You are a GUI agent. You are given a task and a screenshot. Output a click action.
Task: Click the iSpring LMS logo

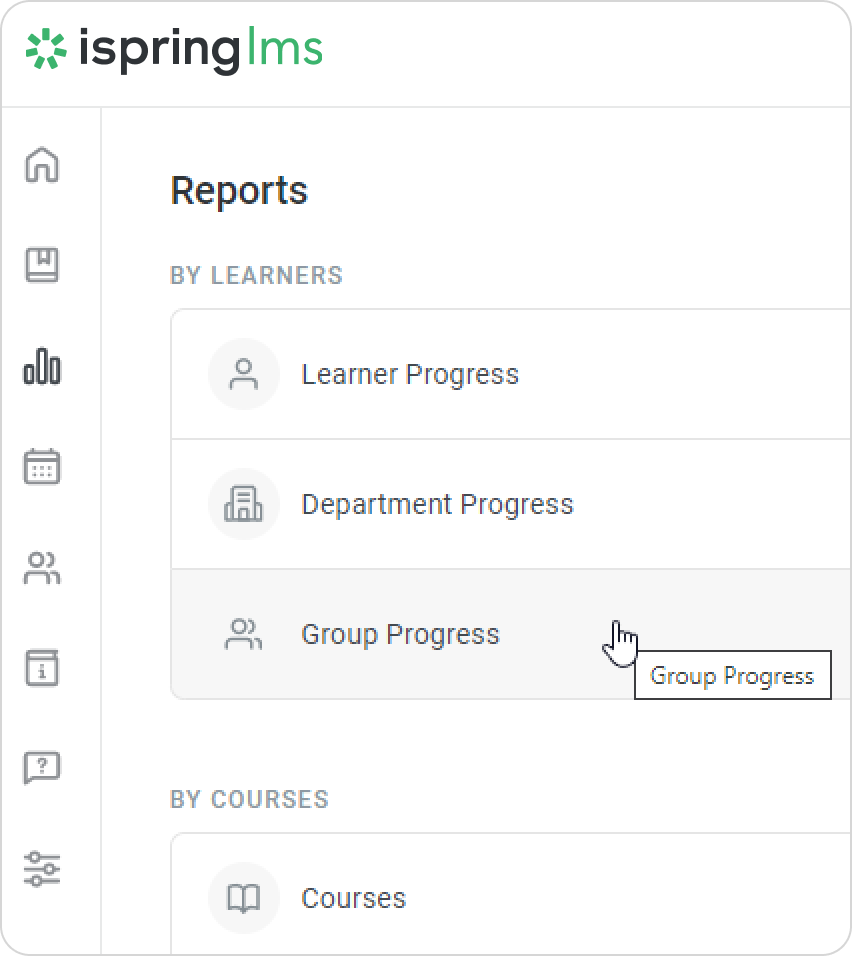point(174,50)
